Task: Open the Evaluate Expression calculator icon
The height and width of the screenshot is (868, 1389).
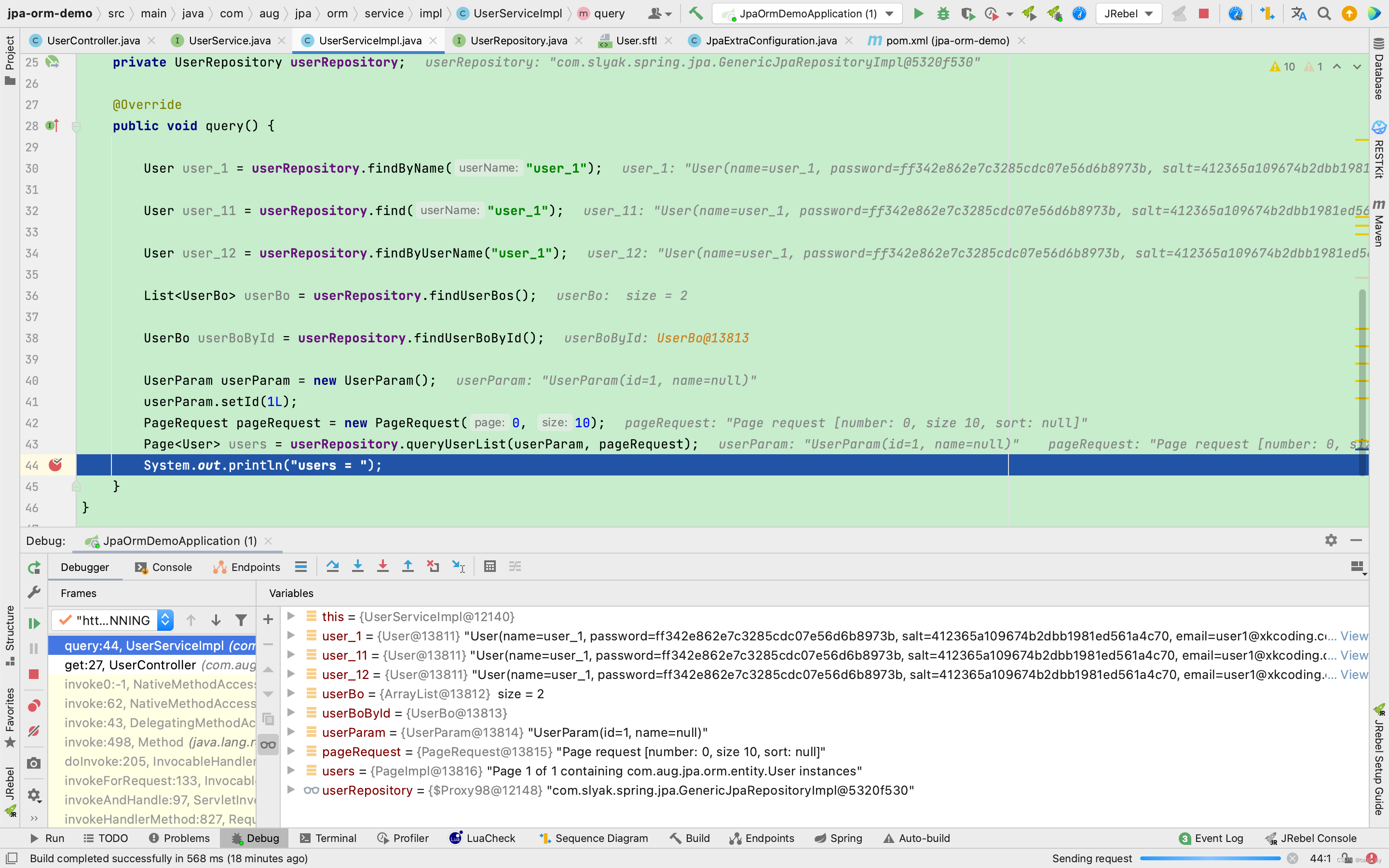Action: coord(490,567)
